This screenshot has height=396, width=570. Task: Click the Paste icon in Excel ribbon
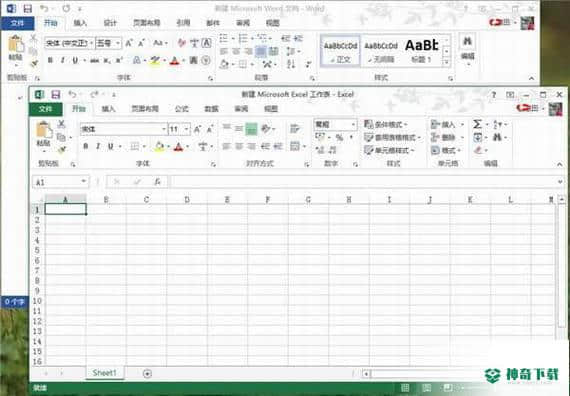[x=44, y=130]
